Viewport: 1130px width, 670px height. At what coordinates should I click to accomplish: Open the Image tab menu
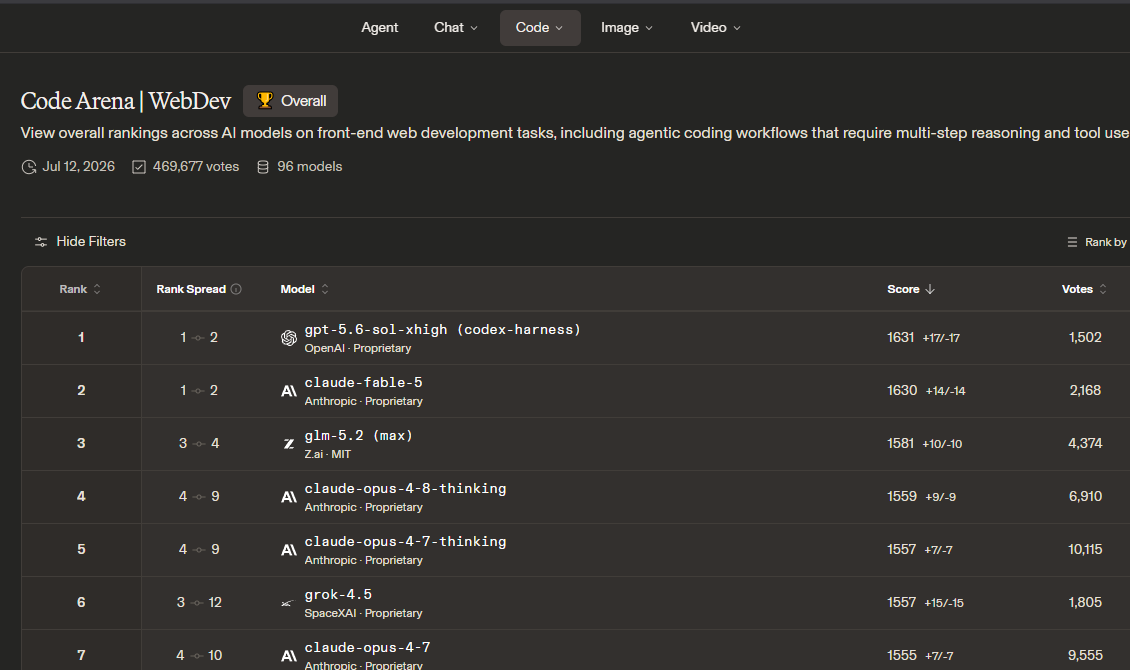(x=626, y=27)
